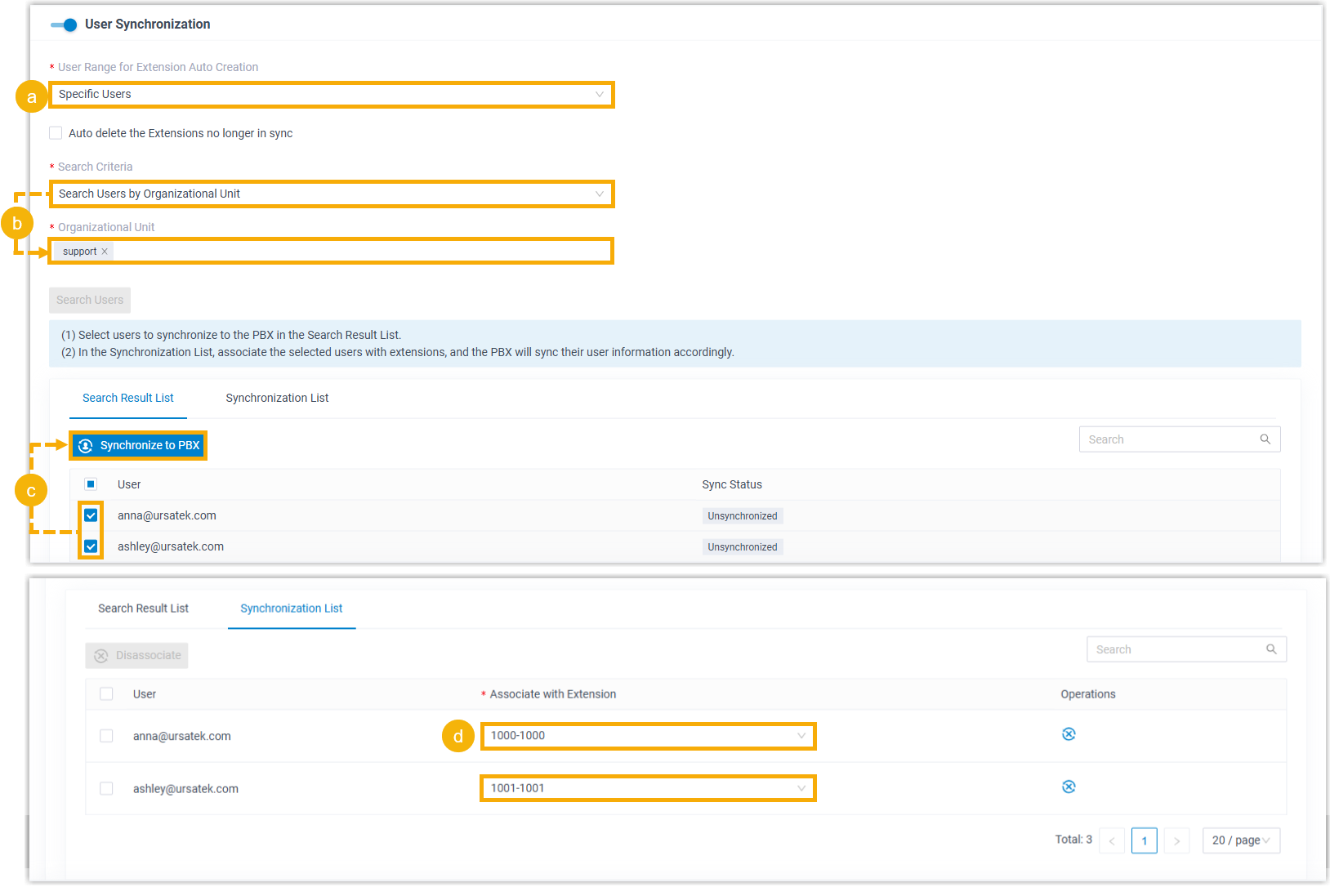The image size is (1330, 896).
Task: Change the 20 / page size selector
Action: point(1240,840)
